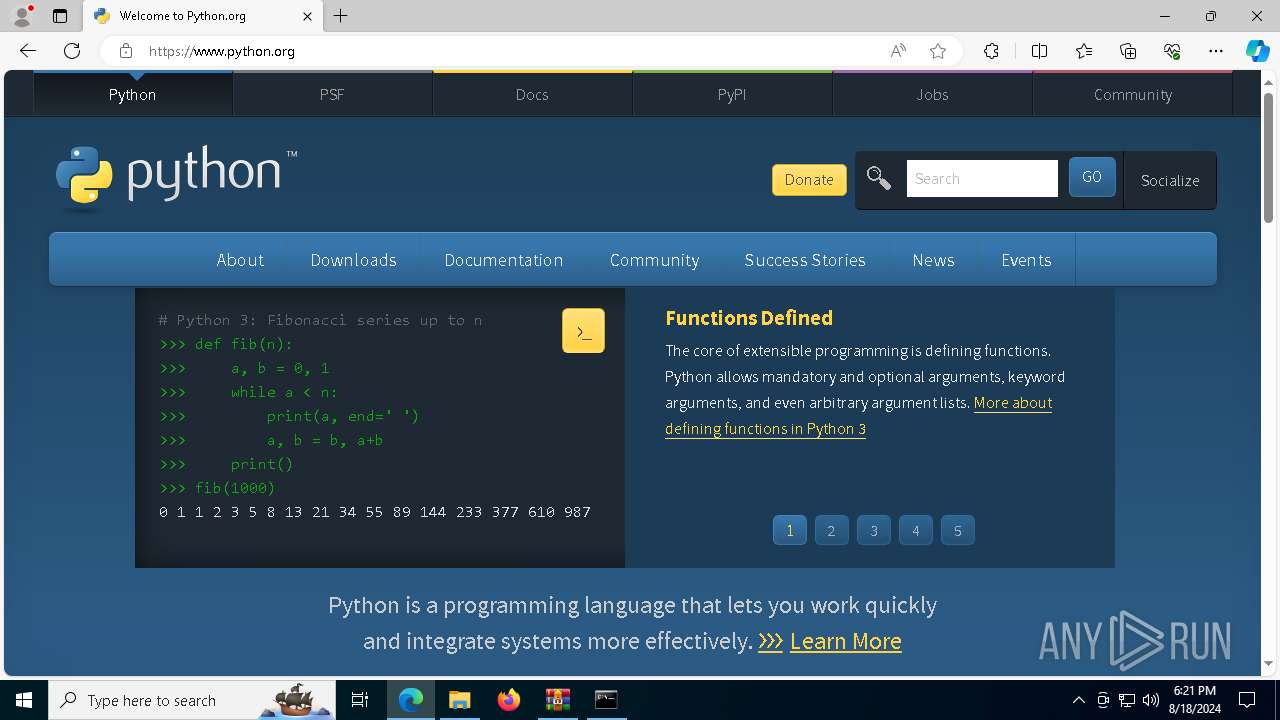
Task: Open Windows Start menu
Action: click(24, 700)
